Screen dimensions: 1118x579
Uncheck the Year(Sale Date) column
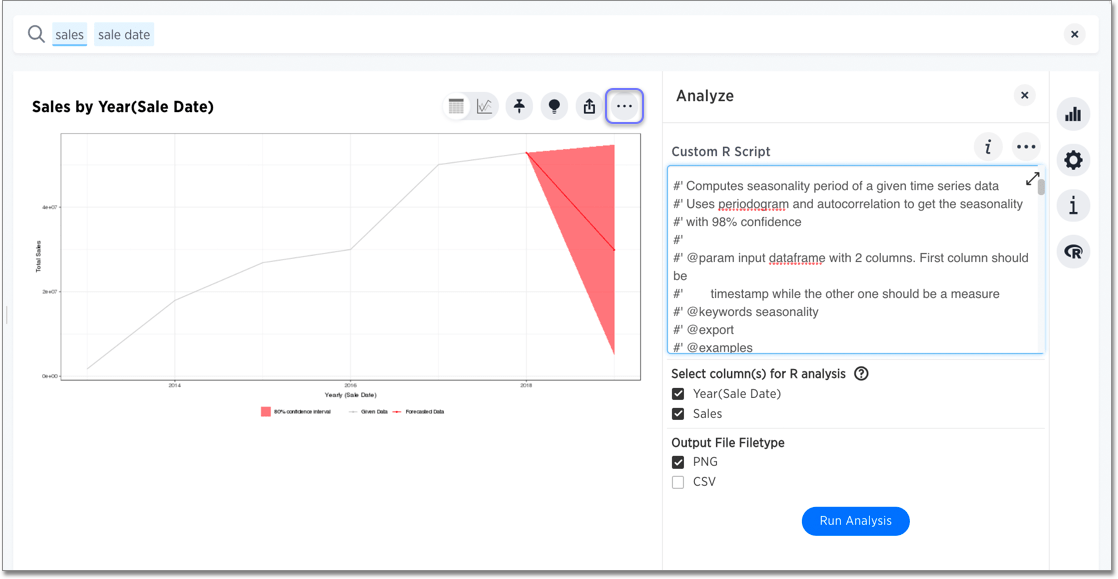tap(677, 393)
